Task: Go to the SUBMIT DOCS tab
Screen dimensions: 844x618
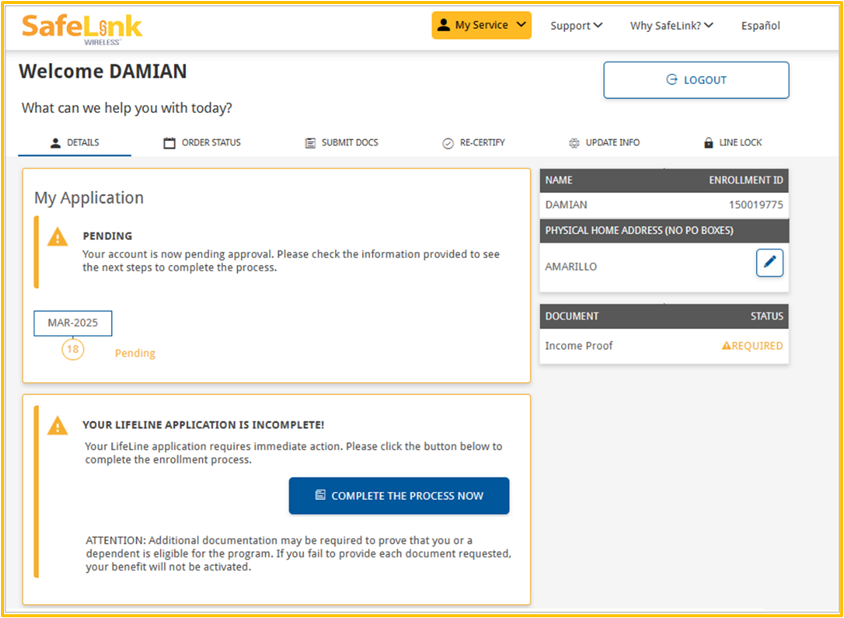Action: pyautogui.click(x=341, y=143)
